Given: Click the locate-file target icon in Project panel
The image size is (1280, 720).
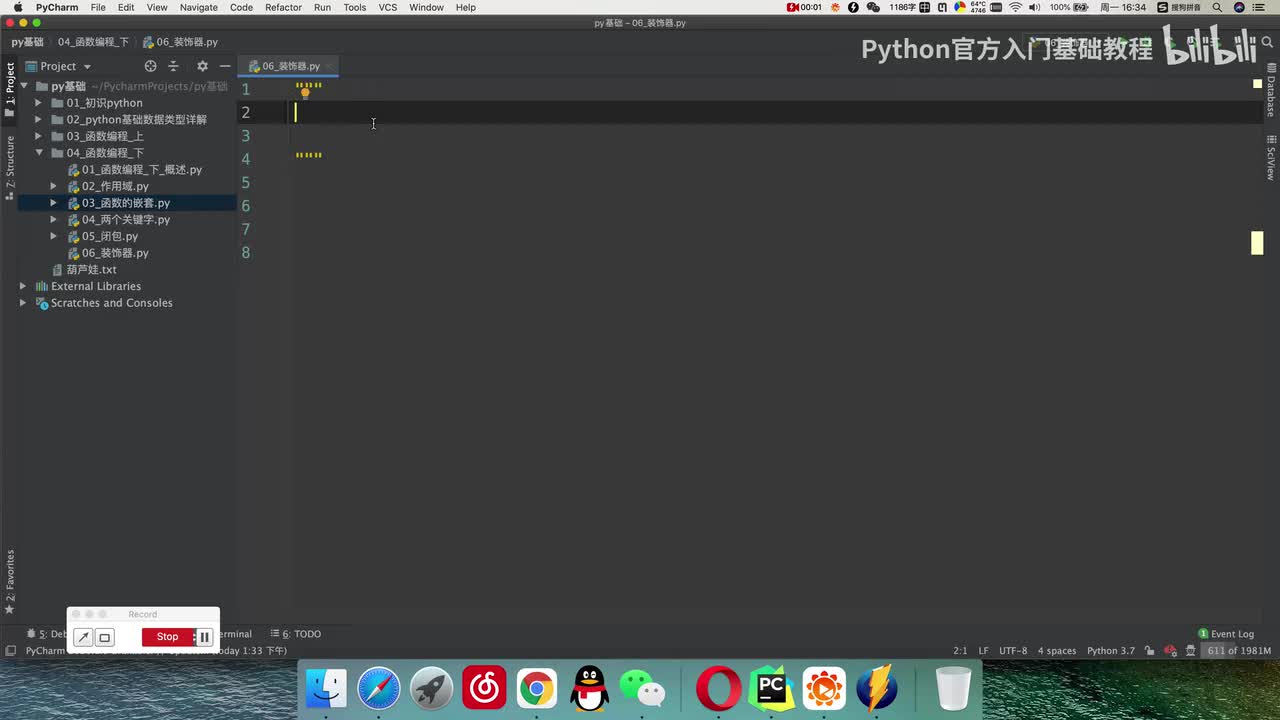Looking at the screenshot, I should 150,66.
